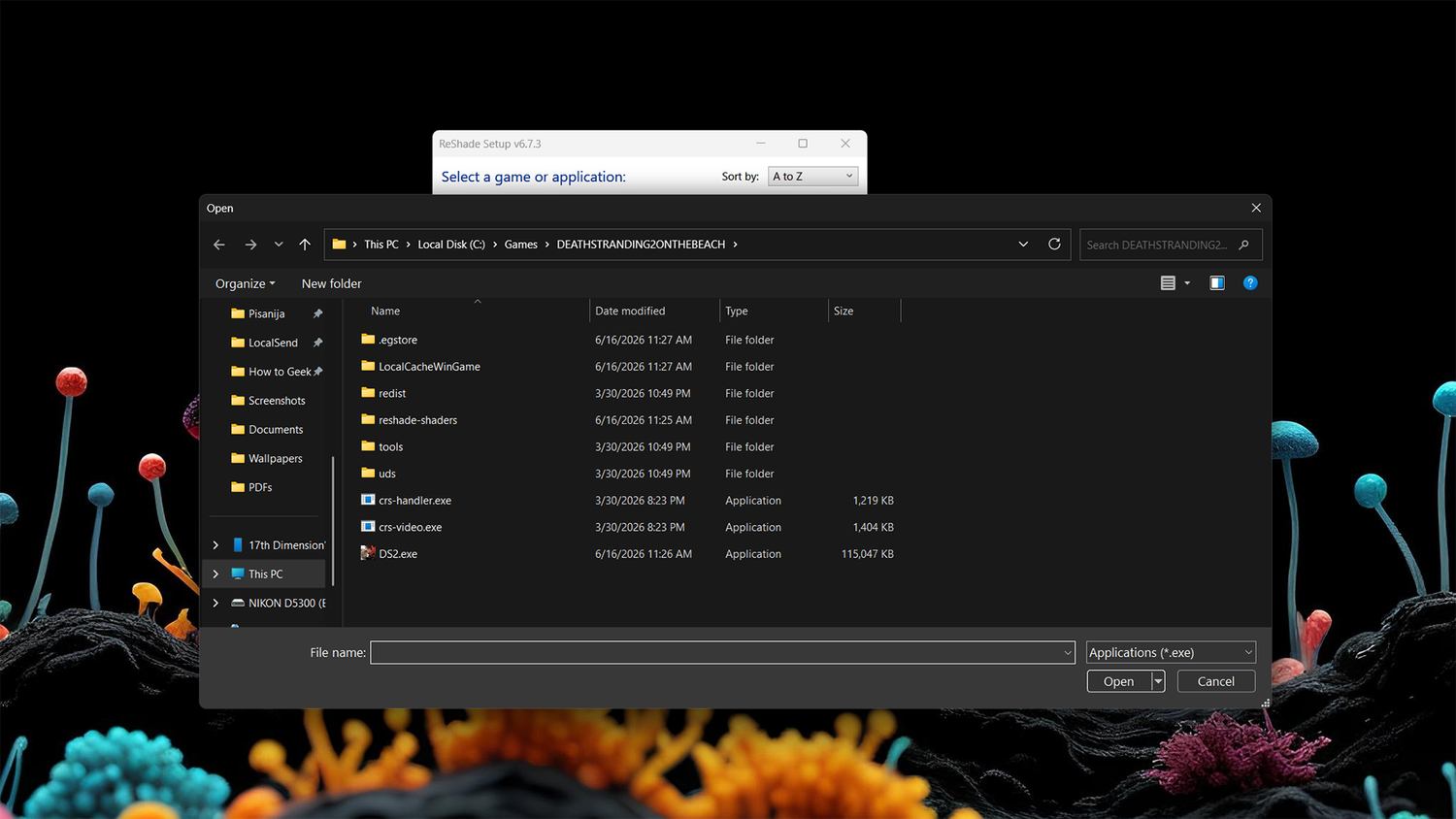
Task: Select 17th Dimension in navigation pane
Action: point(279,545)
